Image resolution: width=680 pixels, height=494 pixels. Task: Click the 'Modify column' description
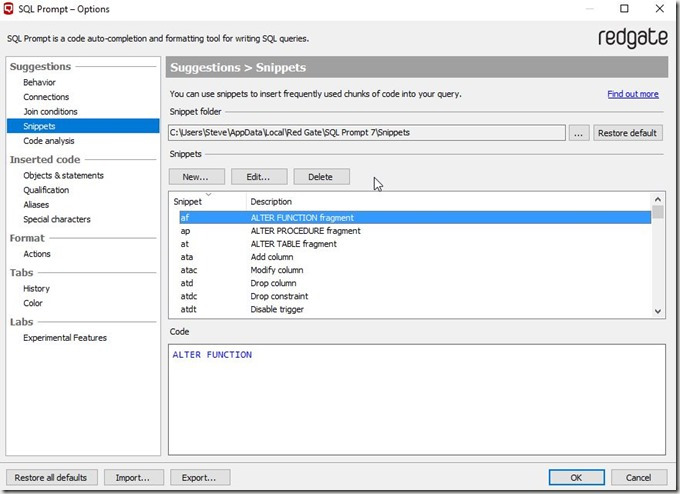point(277,270)
